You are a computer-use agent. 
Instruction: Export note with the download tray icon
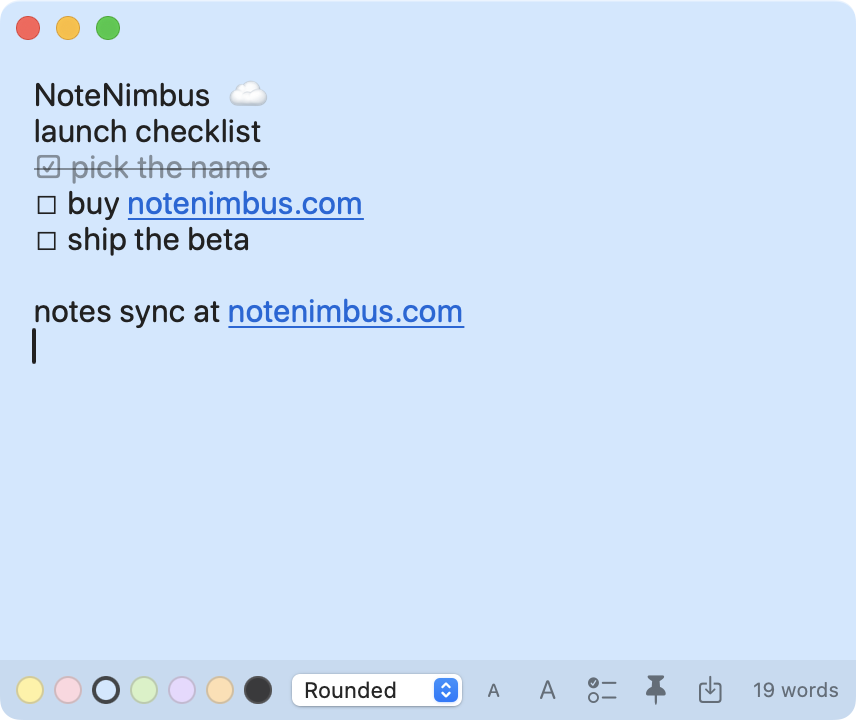click(x=710, y=690)
